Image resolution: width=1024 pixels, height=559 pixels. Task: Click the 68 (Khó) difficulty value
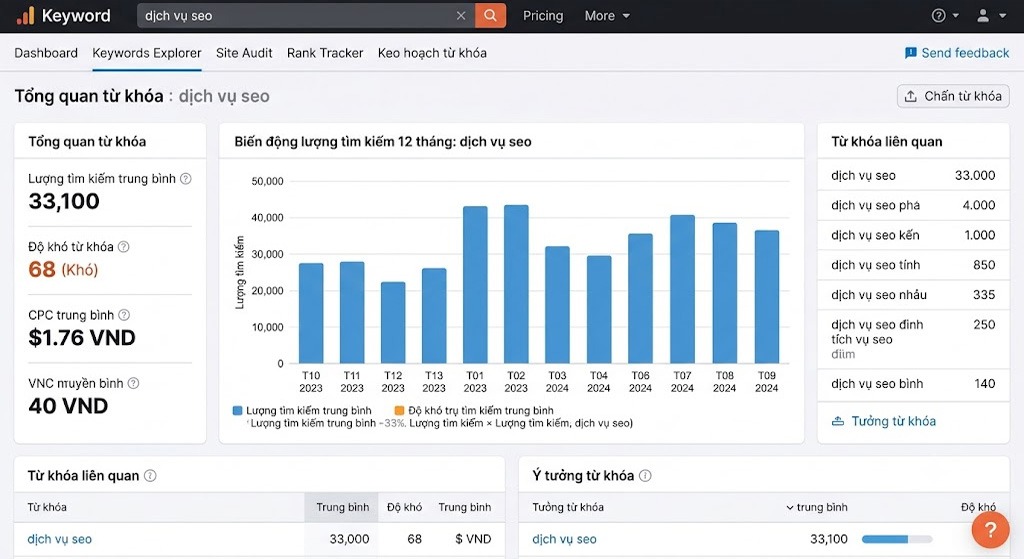(63, 269)
